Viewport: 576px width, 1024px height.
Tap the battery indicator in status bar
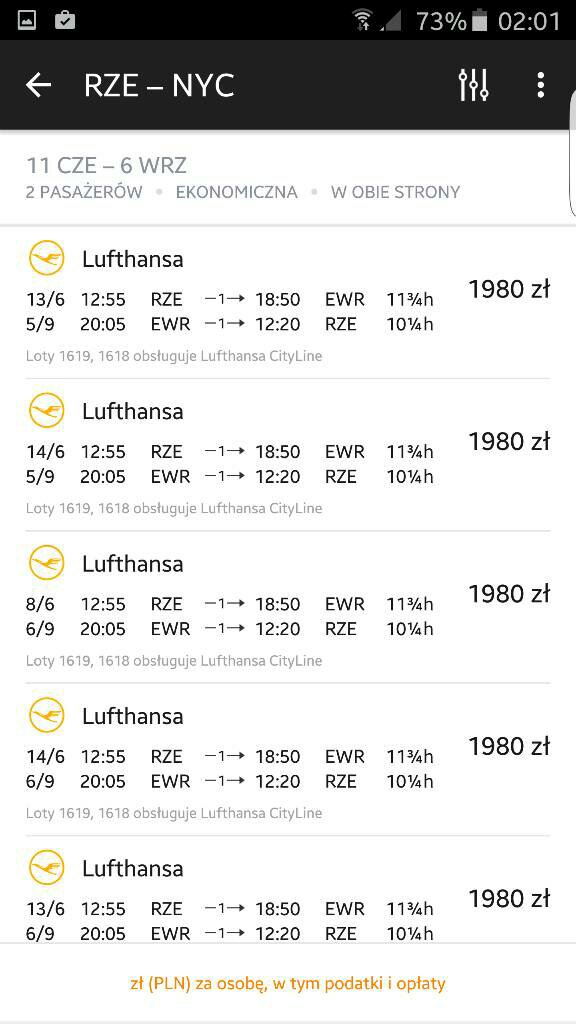coord(479,21)
